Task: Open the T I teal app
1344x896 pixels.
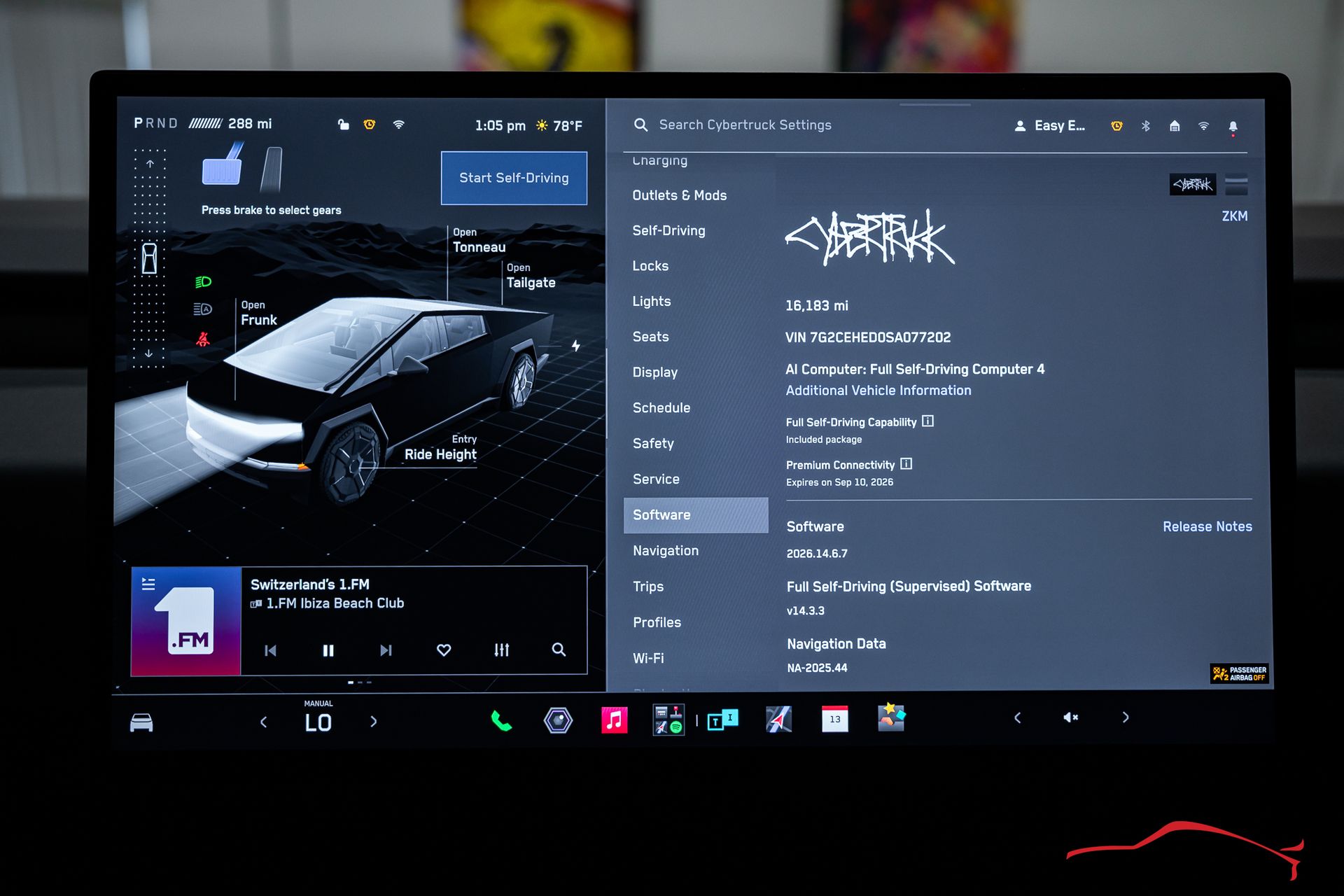Action: [722, 720]
